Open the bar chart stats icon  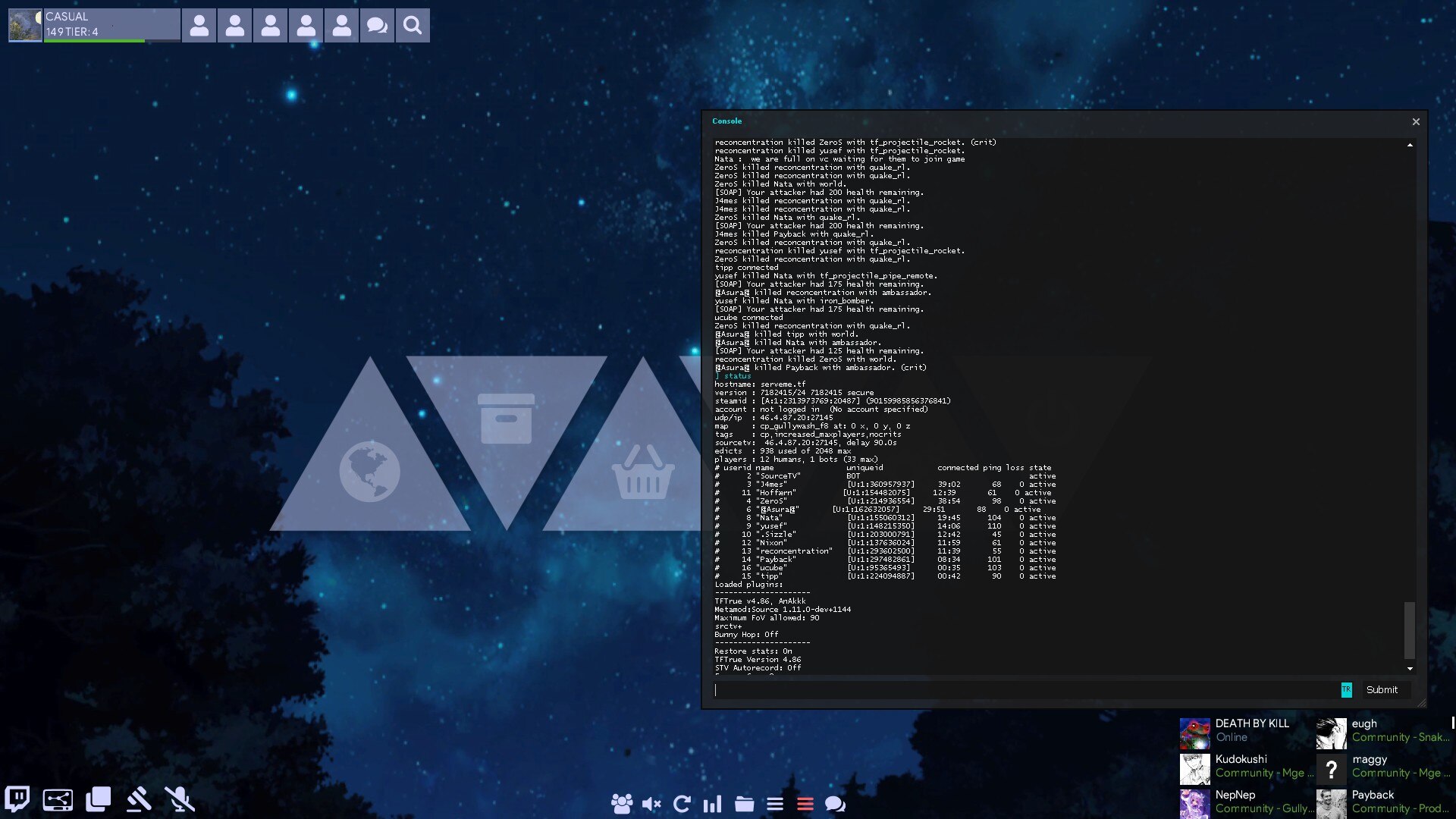pyautogui.click(x=712, y=804)
